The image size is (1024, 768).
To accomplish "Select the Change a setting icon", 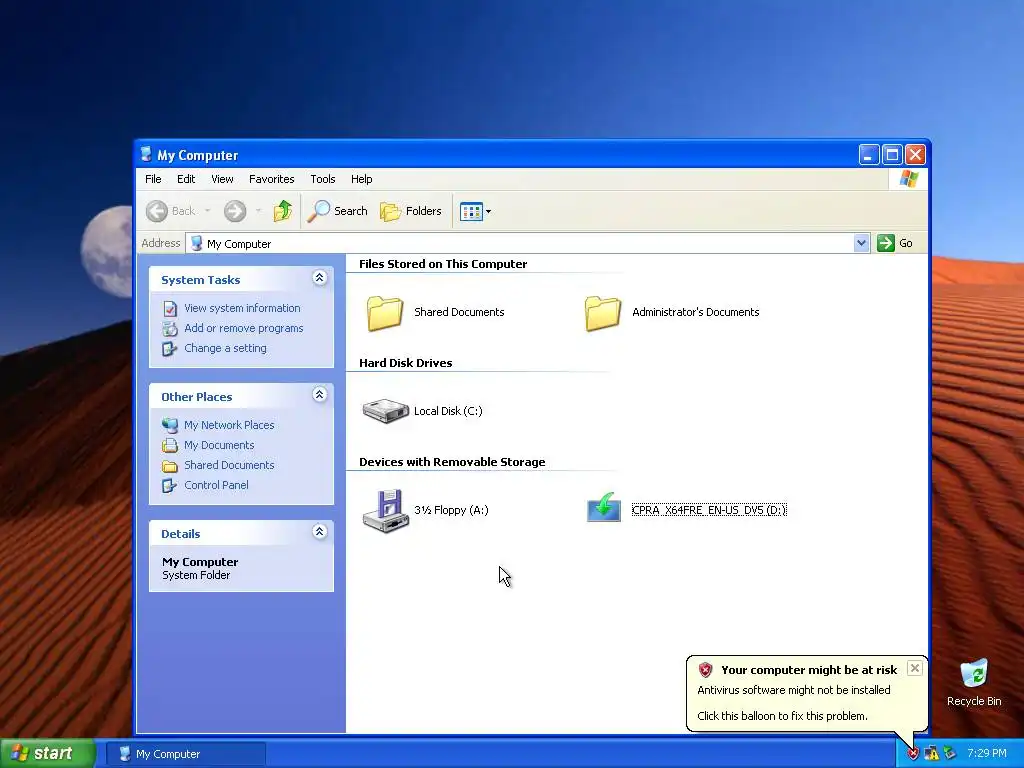I will coord(170,349).
